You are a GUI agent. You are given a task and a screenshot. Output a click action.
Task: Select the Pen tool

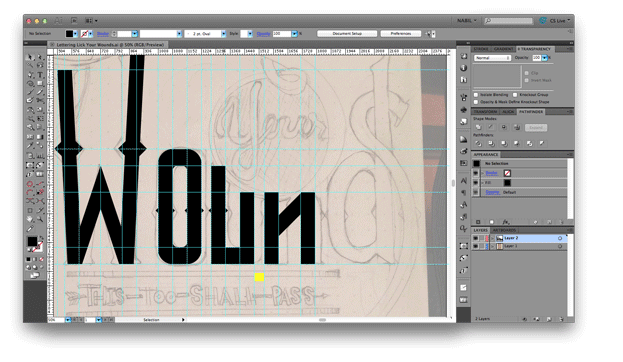30,75
